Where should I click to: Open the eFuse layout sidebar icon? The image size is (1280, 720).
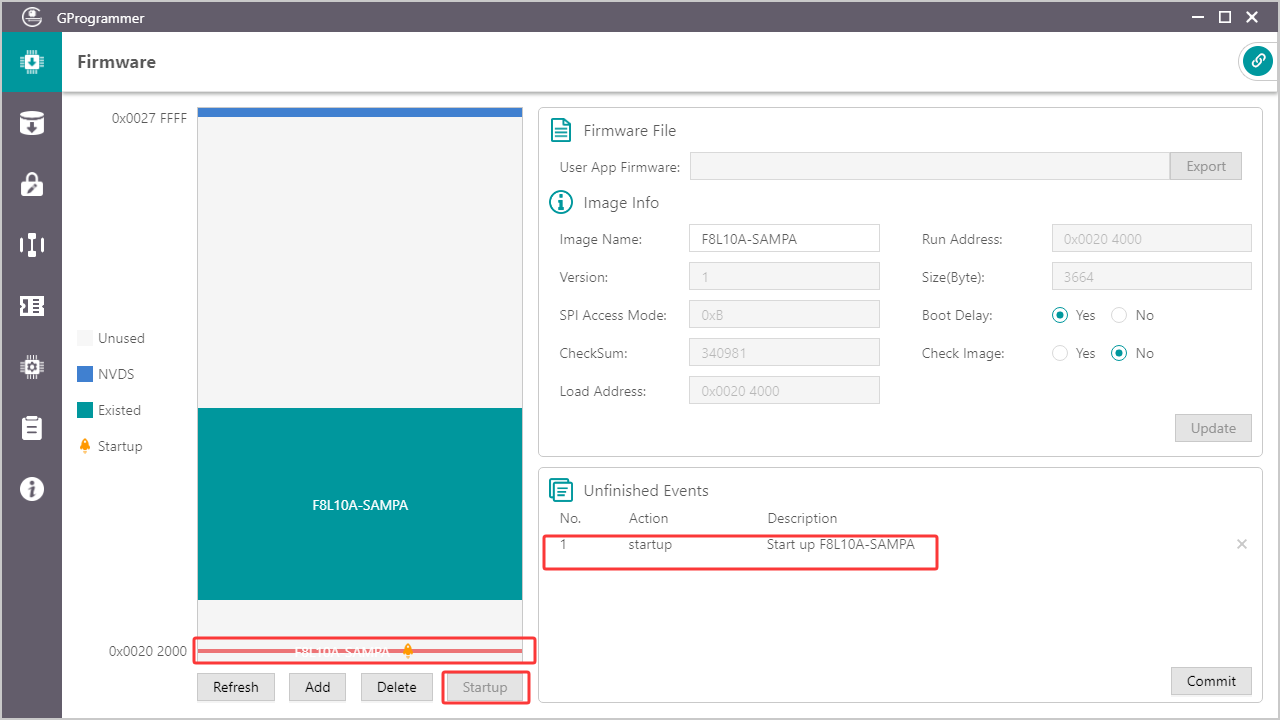31,245
